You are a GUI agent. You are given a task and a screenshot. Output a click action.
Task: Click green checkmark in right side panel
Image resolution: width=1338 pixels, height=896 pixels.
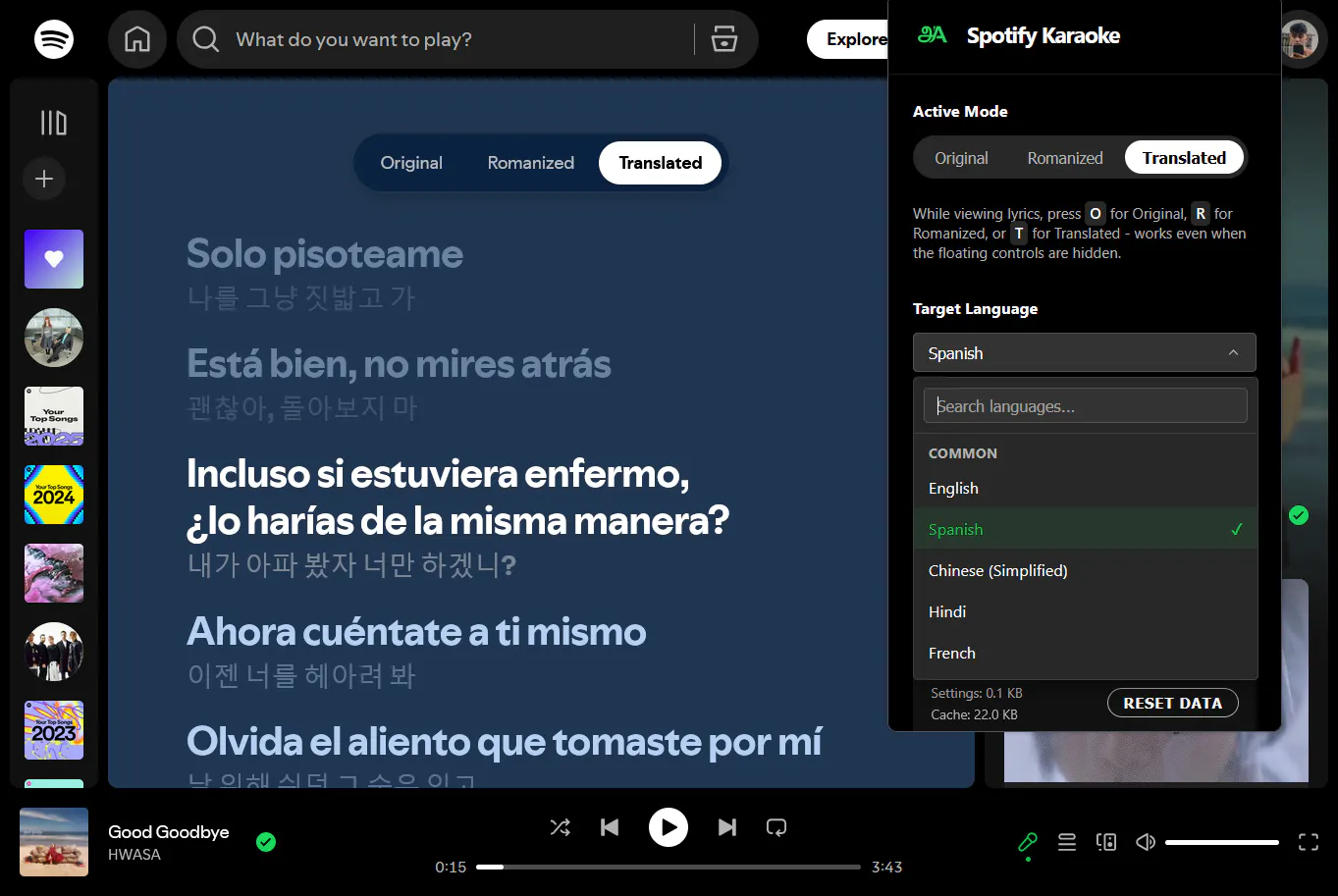click(x=1299, y=515)
